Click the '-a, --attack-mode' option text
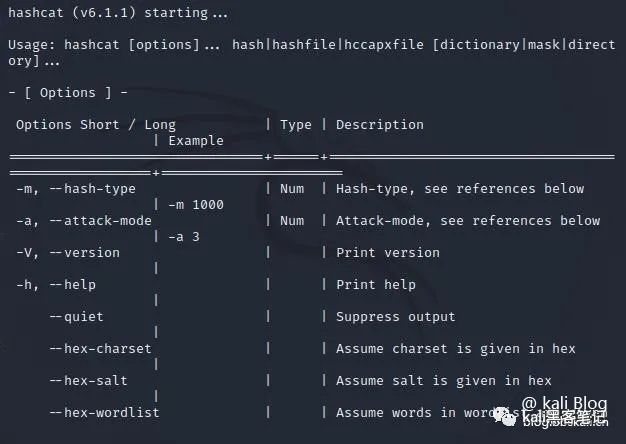Screen dimensions: 626x444 tap(84, 221)
